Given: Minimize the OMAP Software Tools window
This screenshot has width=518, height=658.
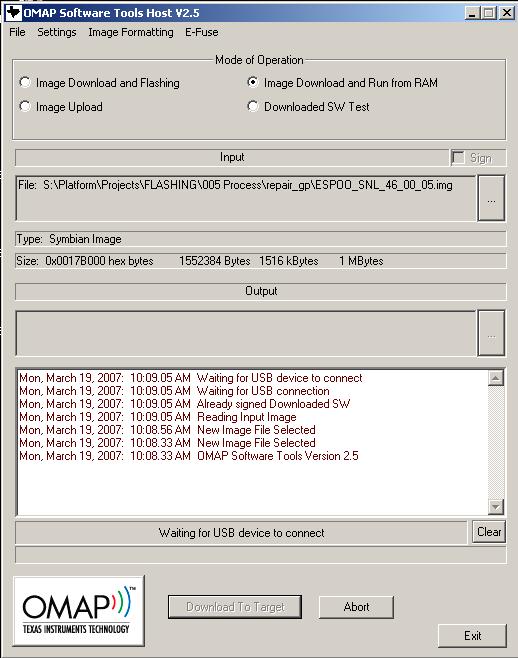Looking at the screenshot, I should (x=472, y=13).
